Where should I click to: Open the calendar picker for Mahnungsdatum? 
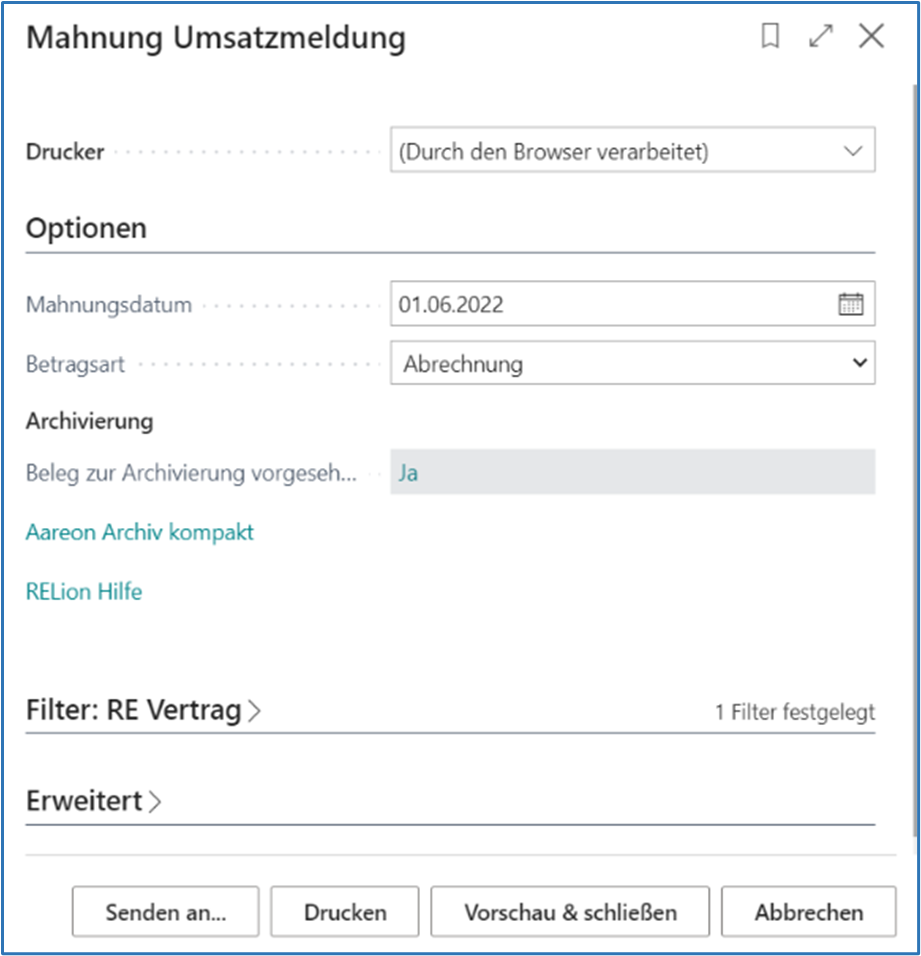(x=850, y=304)
